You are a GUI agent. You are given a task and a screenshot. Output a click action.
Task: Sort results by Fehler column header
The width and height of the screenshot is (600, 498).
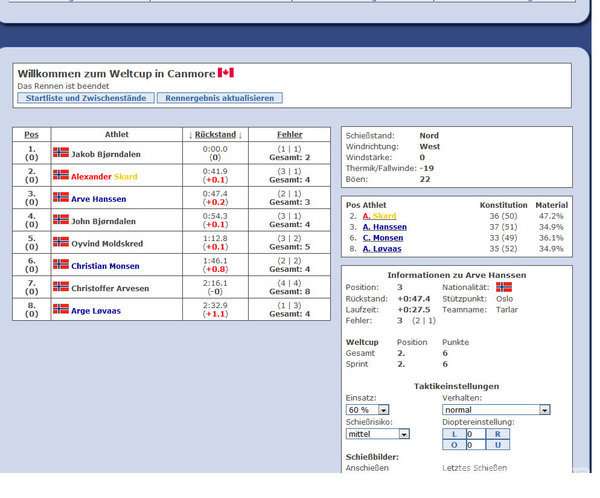coord(290,134)
